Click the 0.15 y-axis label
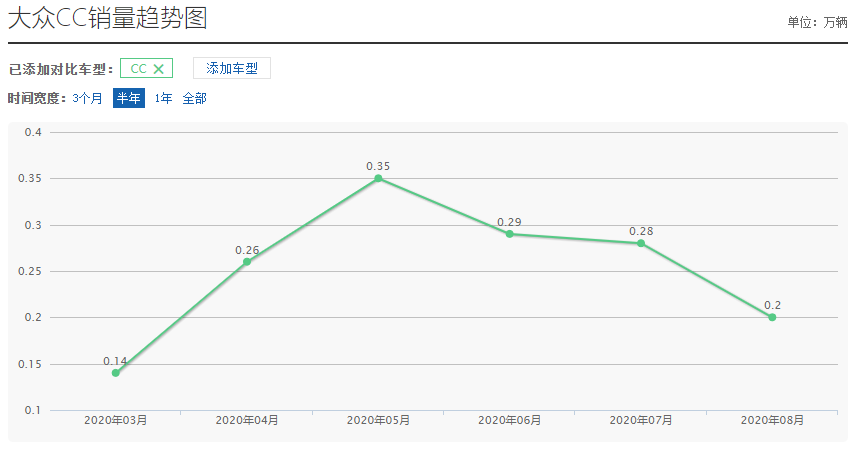 30,364
